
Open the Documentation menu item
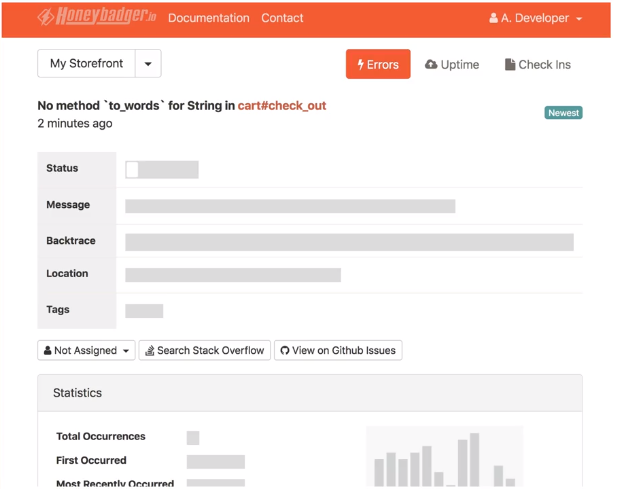[209, 18]
